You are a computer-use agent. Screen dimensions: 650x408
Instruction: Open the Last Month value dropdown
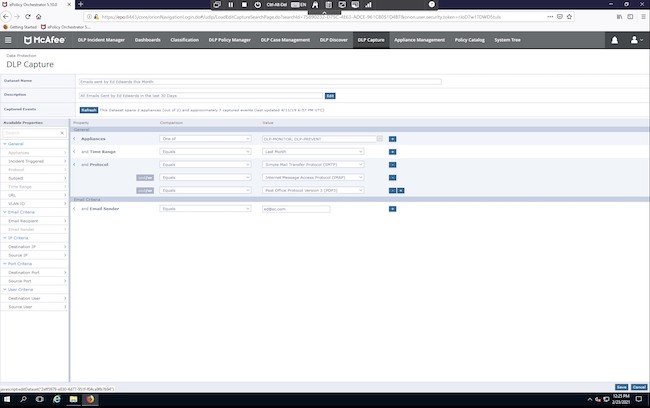[x=313, y=152]
